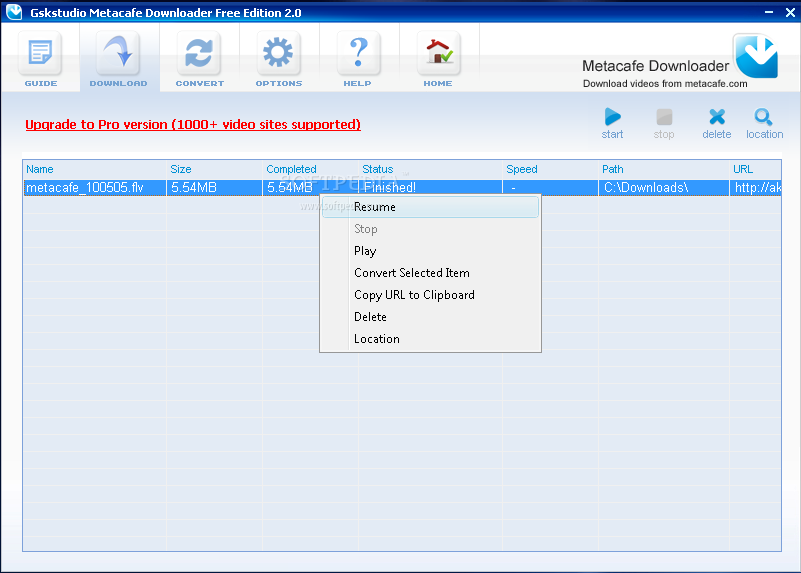Sort by the Size column header
The height and width of the screenshot is (573, 801).
coord(215,169)
